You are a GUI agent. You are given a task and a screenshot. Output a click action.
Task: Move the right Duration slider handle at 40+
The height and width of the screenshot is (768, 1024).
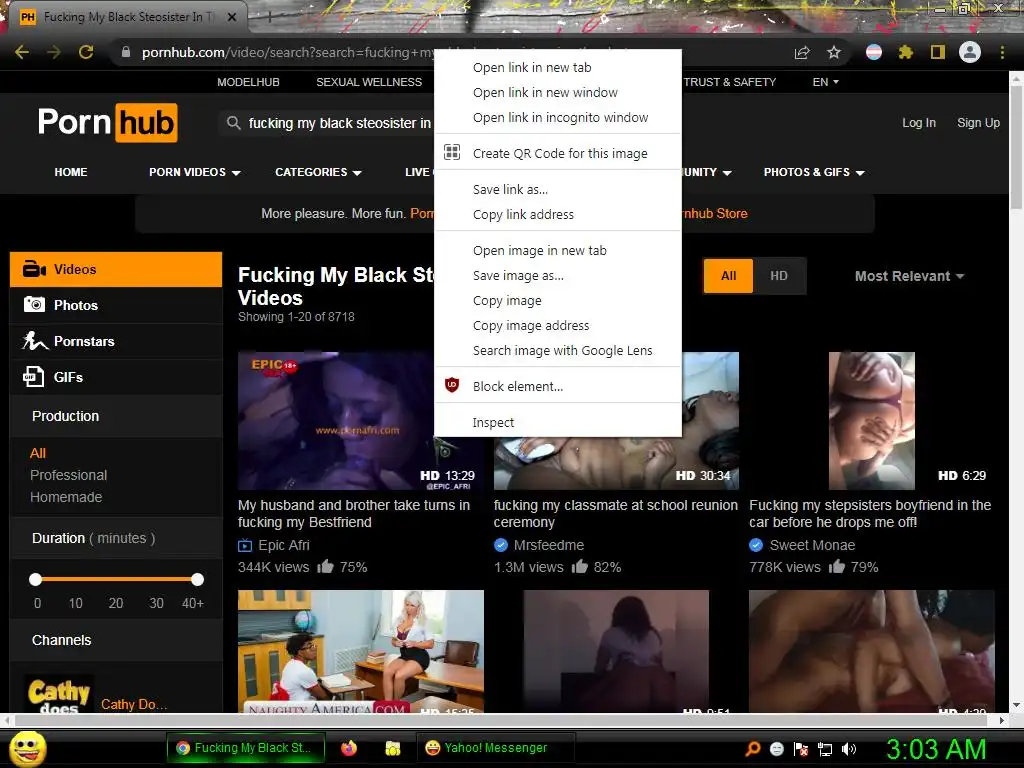tap(197, 579)
